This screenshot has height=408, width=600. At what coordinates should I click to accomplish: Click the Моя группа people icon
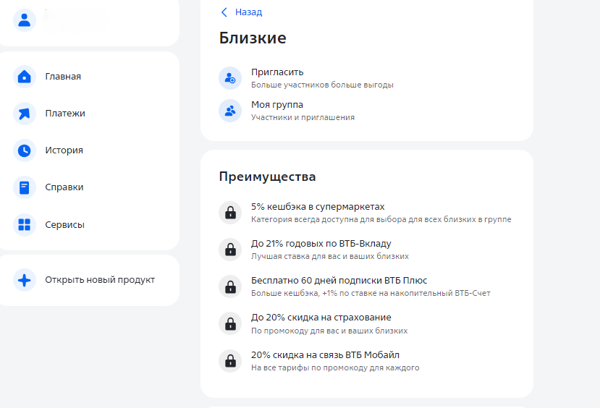point(231,110)
